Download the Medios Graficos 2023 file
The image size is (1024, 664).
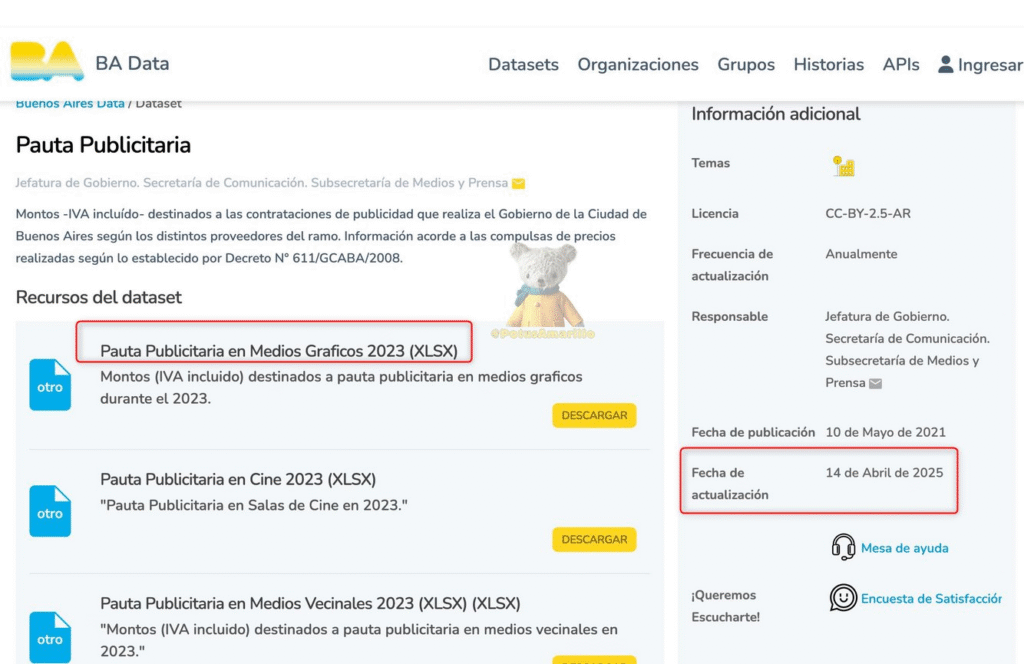pos(594,415)
